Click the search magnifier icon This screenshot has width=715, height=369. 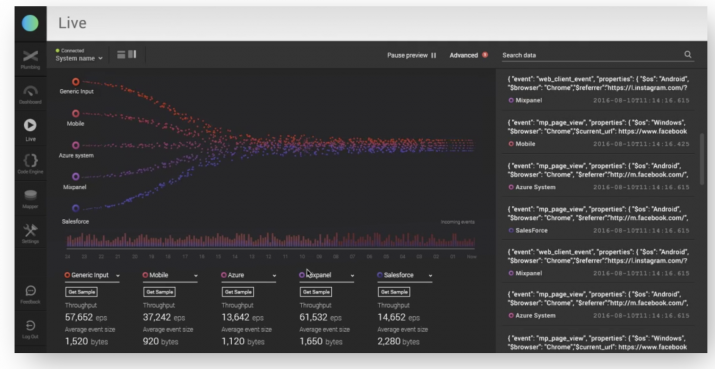point(688,55)
